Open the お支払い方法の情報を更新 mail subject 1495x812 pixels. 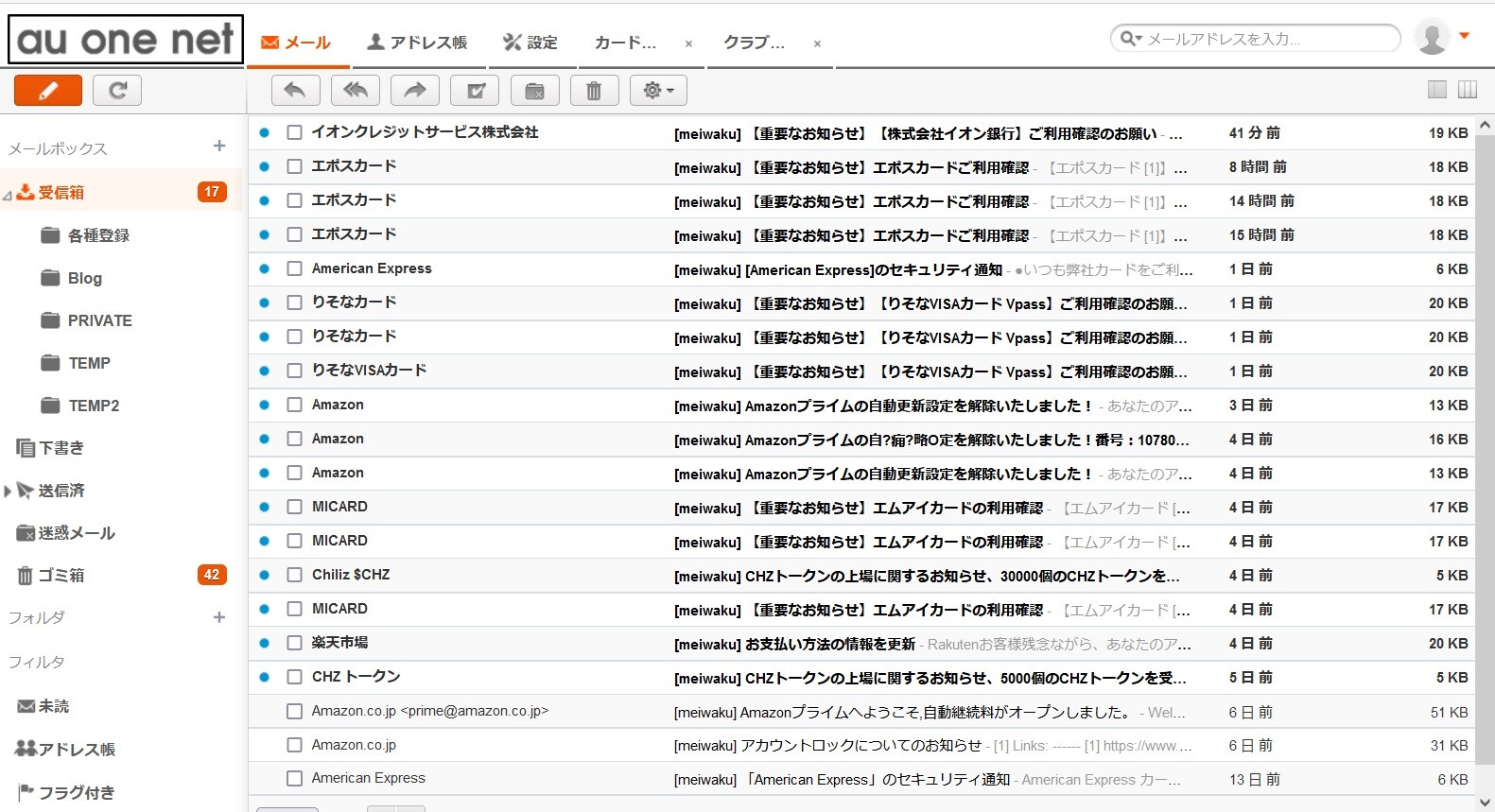(x=794, y=644)
